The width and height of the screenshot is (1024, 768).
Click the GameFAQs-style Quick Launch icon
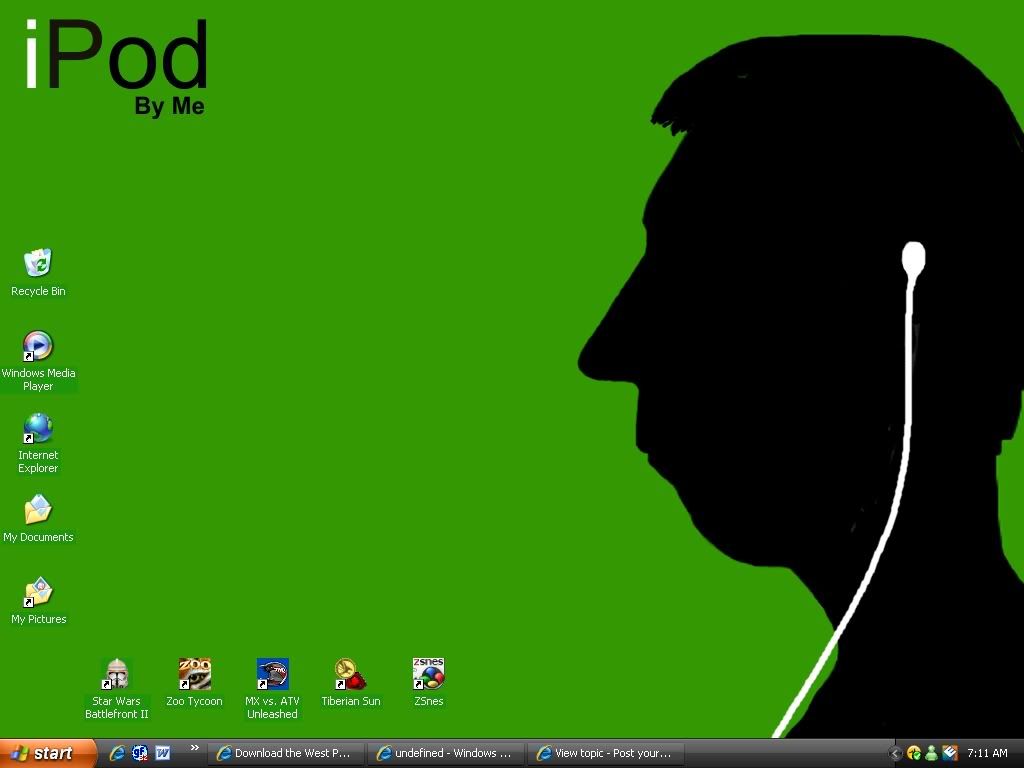pyautogui.click(x=140, y=753)
